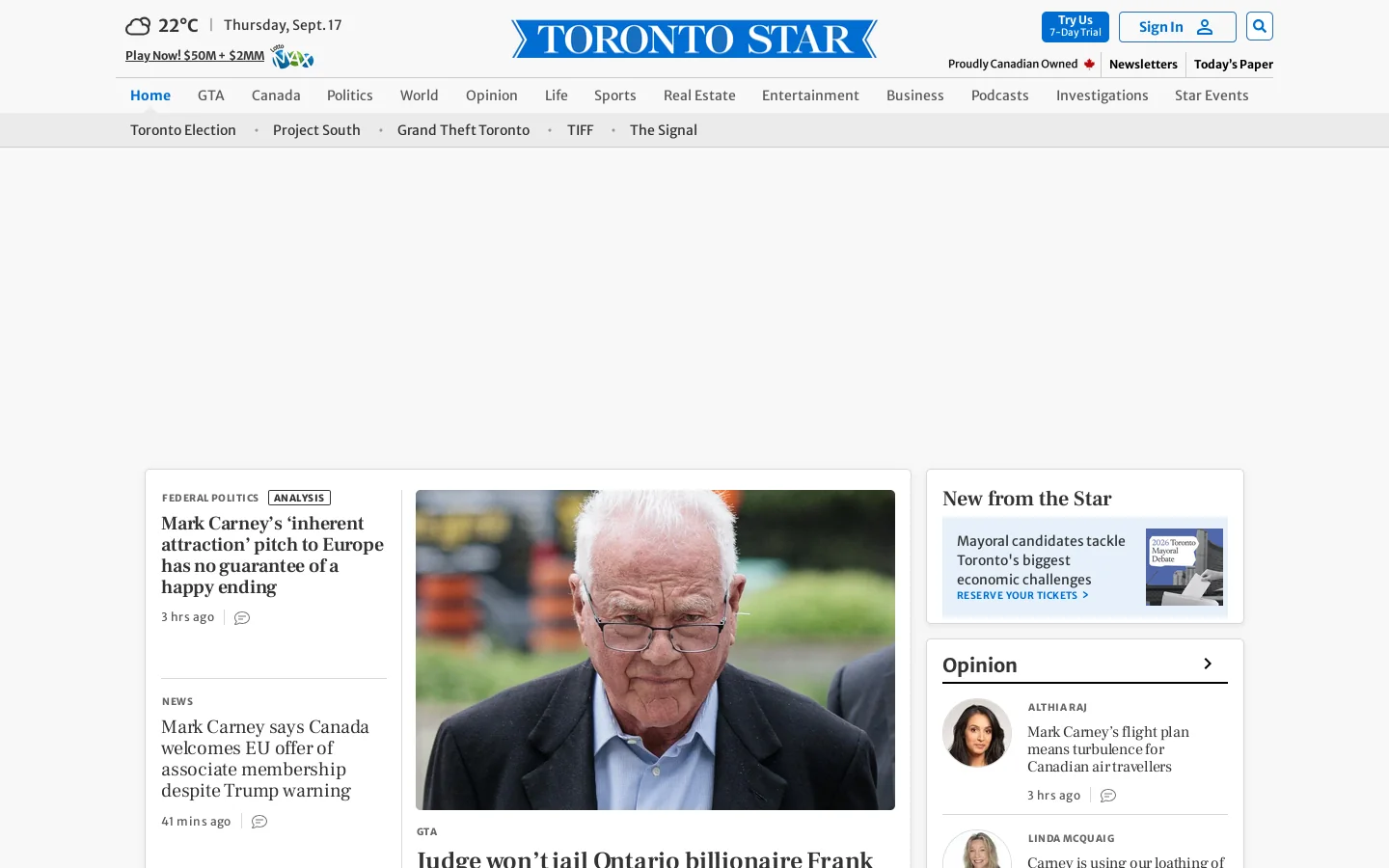Open Grand Theft Toronto link
Image resolution: width=1389 pixels, height=868 pixels.
[x=464, y=130]
